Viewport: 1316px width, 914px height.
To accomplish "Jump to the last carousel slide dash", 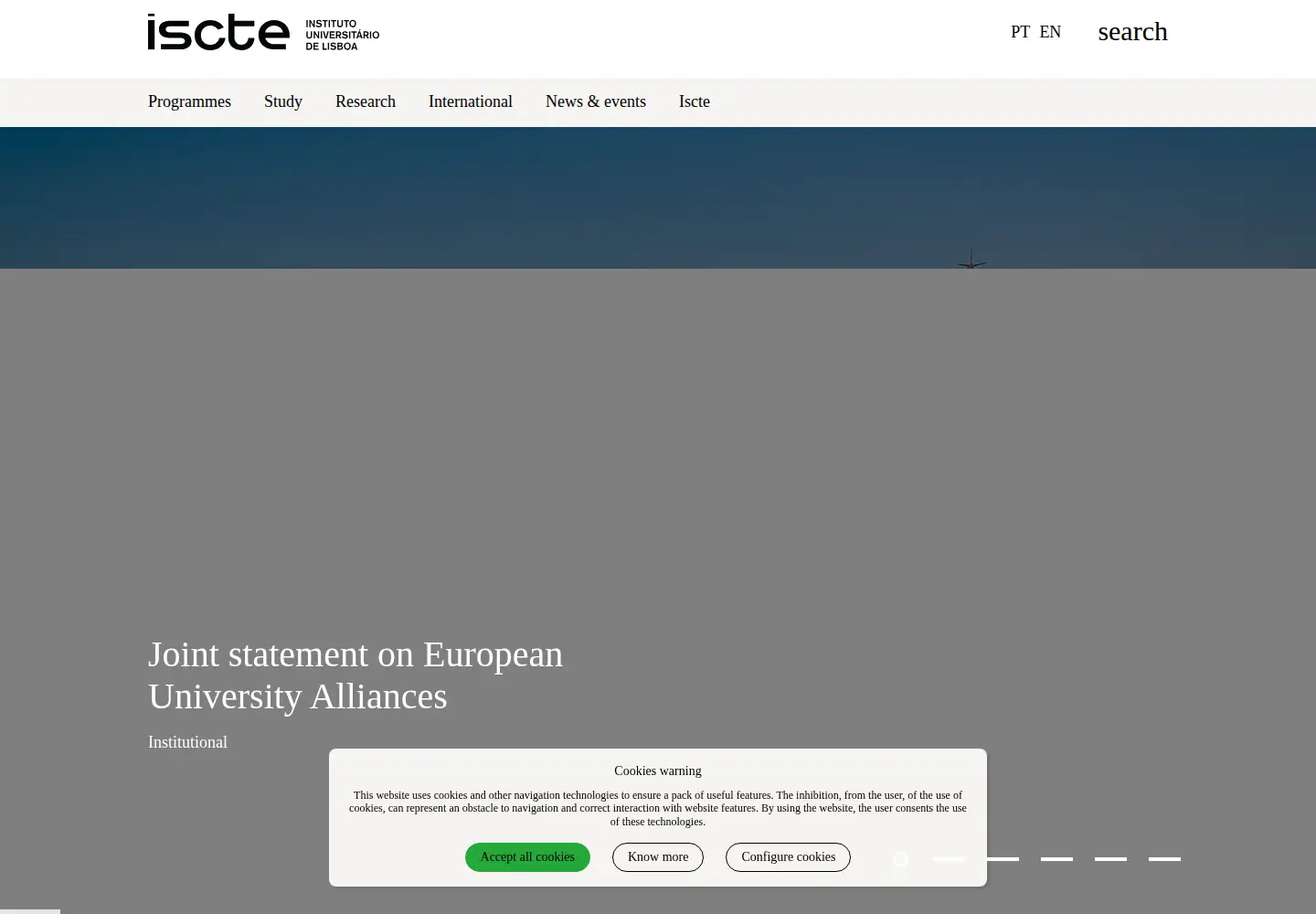I will 1164,859.
